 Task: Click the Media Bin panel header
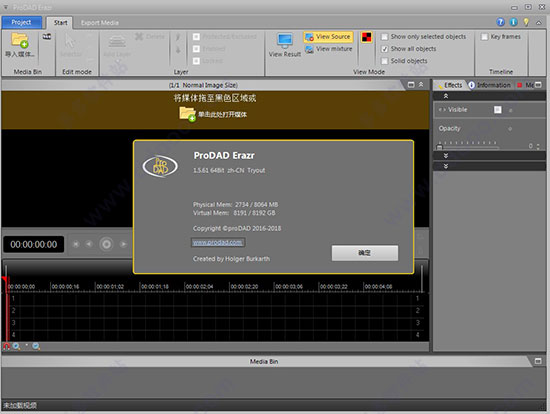(x=264, y=361)
